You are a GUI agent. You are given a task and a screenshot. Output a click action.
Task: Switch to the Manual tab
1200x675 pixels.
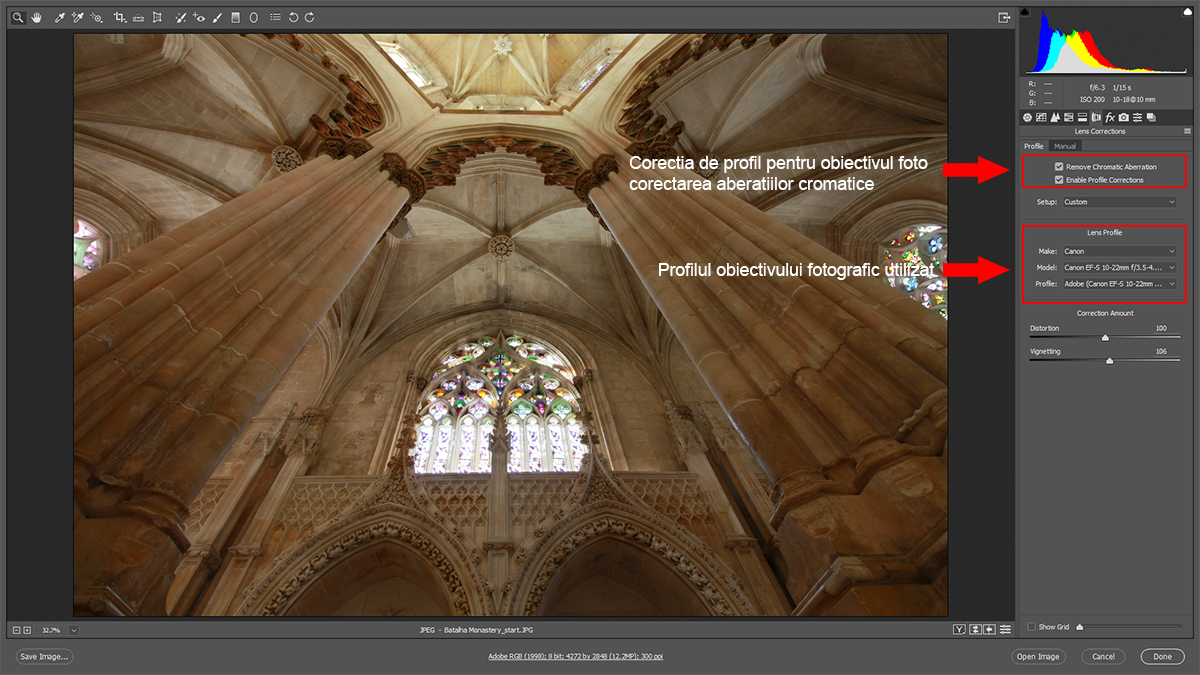pyautogui.click(x=1065, y=146)
